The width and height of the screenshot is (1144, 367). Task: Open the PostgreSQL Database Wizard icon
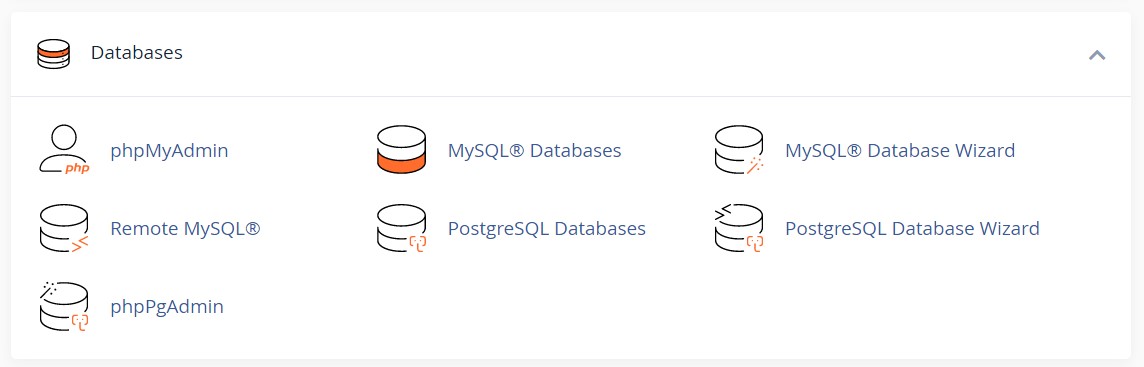coord(738,228)
